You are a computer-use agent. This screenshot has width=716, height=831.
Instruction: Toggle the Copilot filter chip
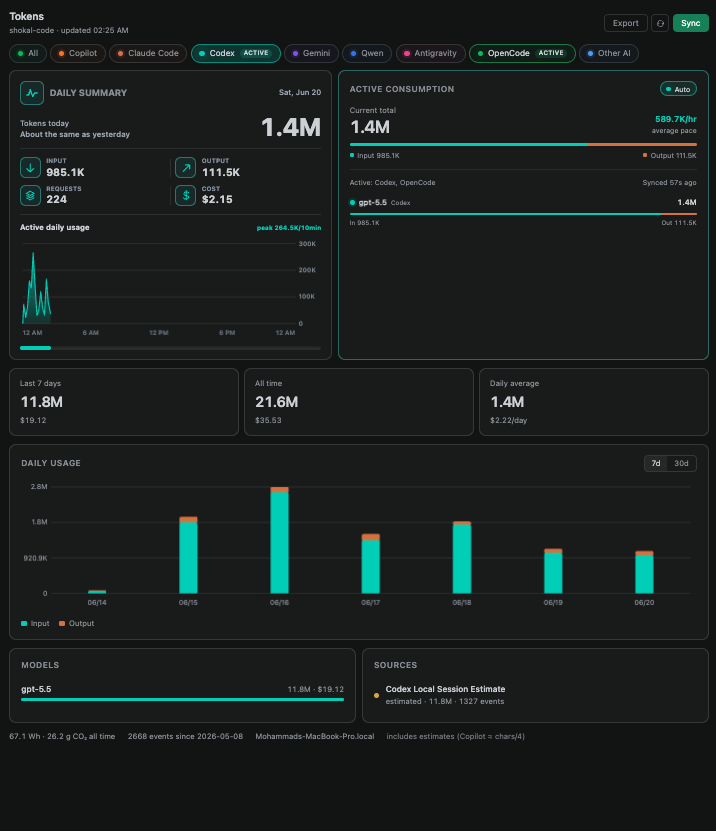pyautogui.click(x=78, y=54)
